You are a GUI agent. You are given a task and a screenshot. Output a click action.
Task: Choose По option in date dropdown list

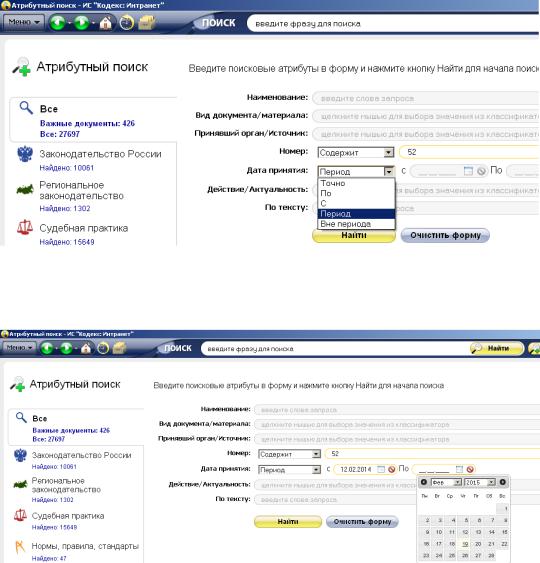(x=357, y=193)
